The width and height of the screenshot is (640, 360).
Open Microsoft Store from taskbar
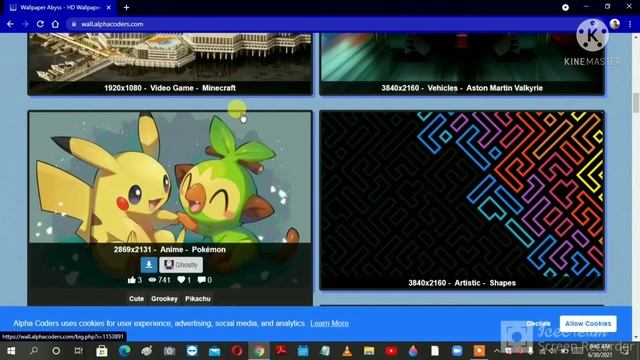click(x=102, y=351)
